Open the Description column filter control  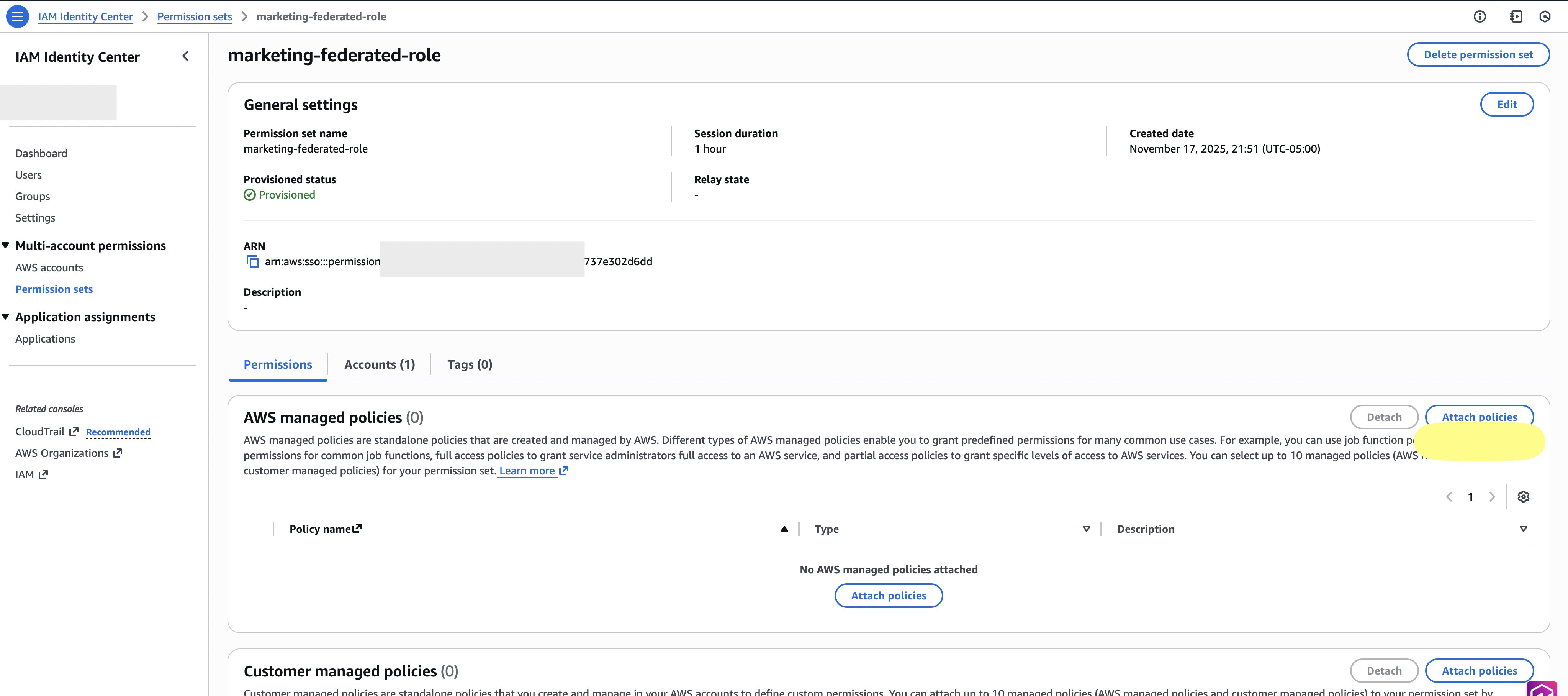[x=1524, y=529]
